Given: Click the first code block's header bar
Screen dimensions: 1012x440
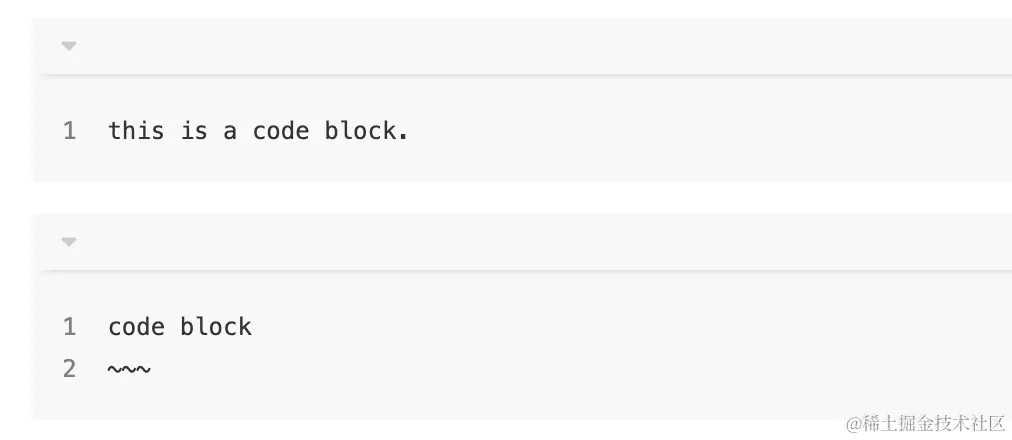Looking at the screenshot, I should (522, 46).
